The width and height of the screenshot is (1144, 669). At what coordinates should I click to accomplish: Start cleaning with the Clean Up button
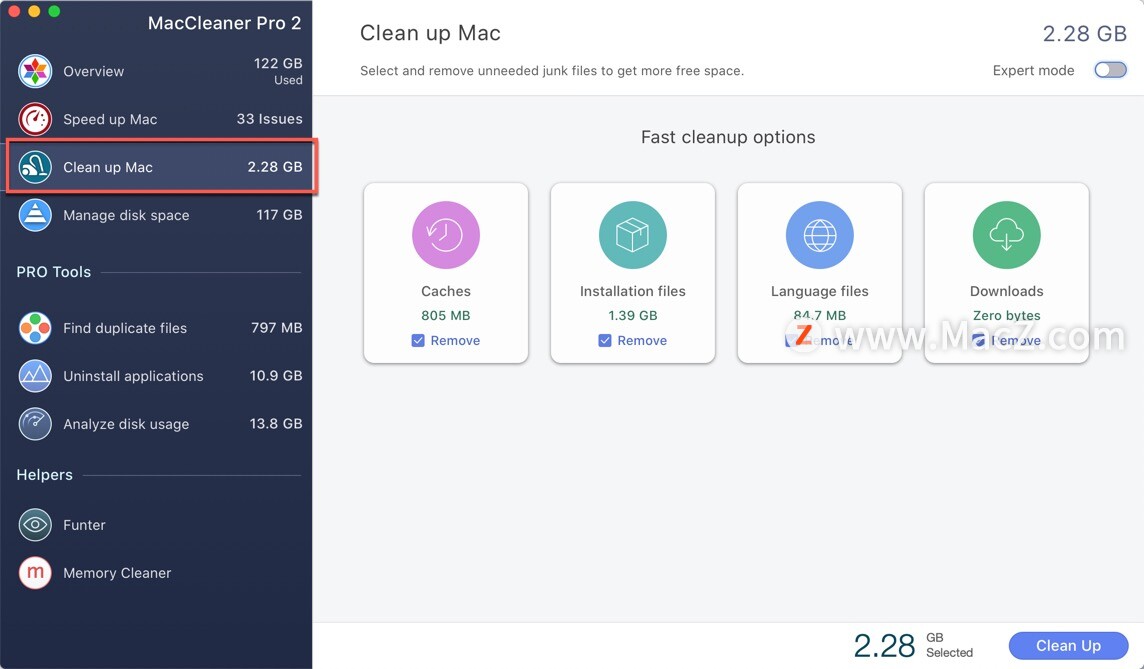click(x=1068, y=646)
